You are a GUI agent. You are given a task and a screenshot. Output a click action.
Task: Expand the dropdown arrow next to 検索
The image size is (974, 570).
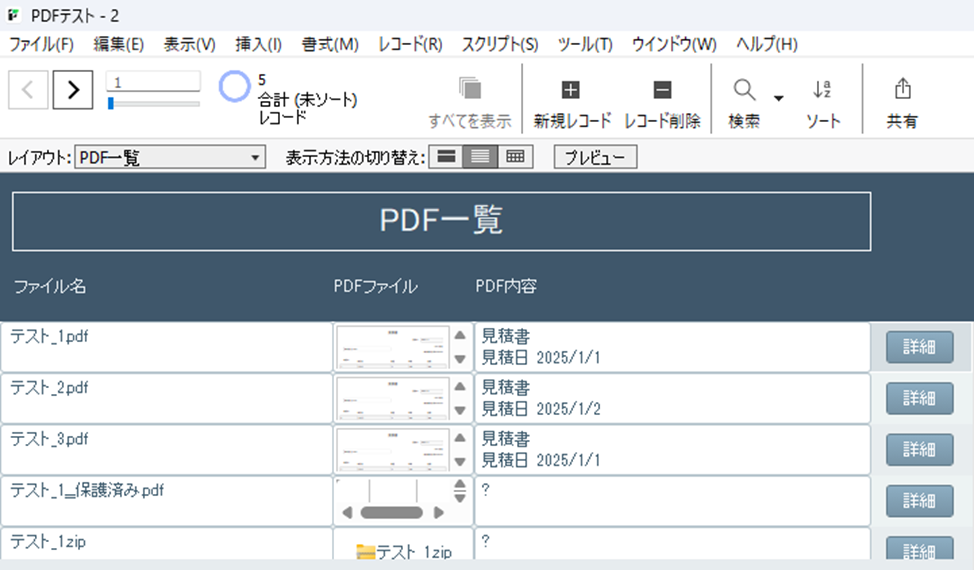click(x=778, y=98)
